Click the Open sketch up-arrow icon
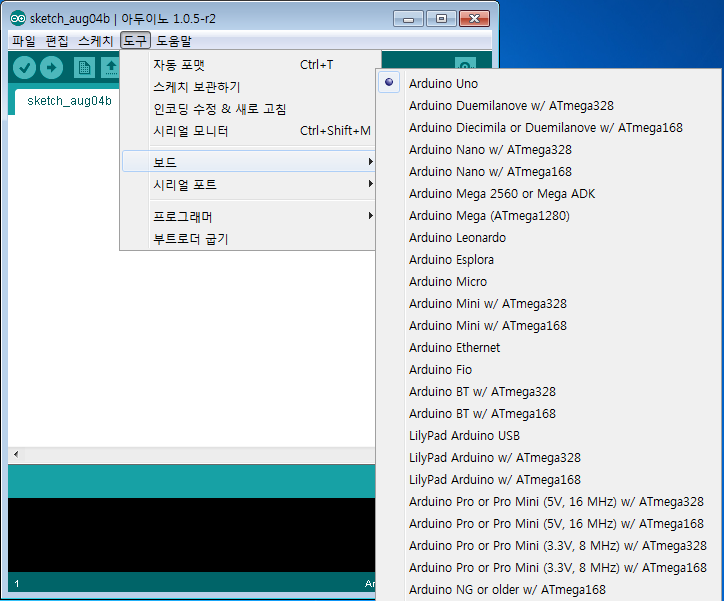The height and width of the screenshot is (601, 724). [x=110, y=68]
